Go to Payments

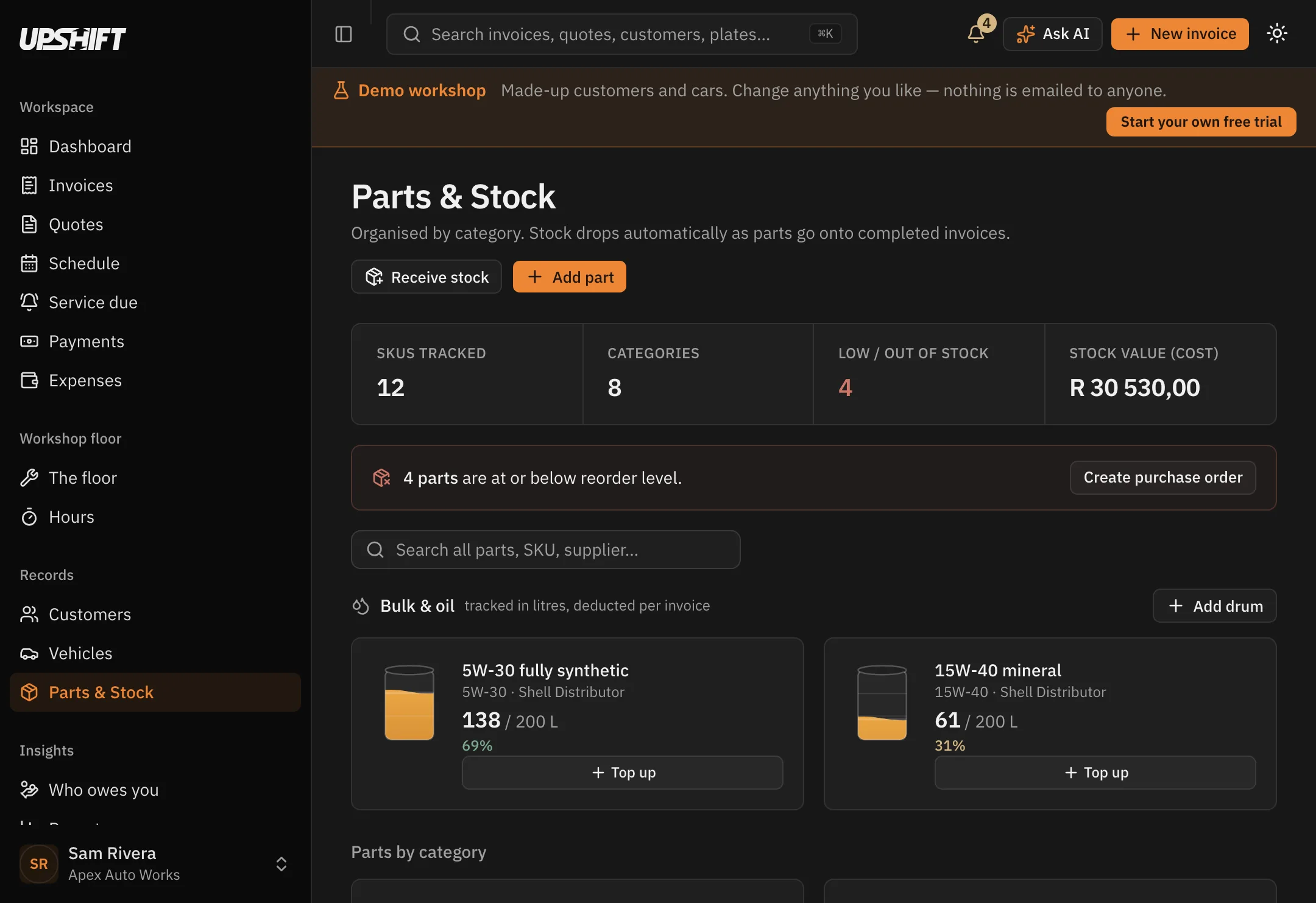pyautogui.click(x=155, y=341)
